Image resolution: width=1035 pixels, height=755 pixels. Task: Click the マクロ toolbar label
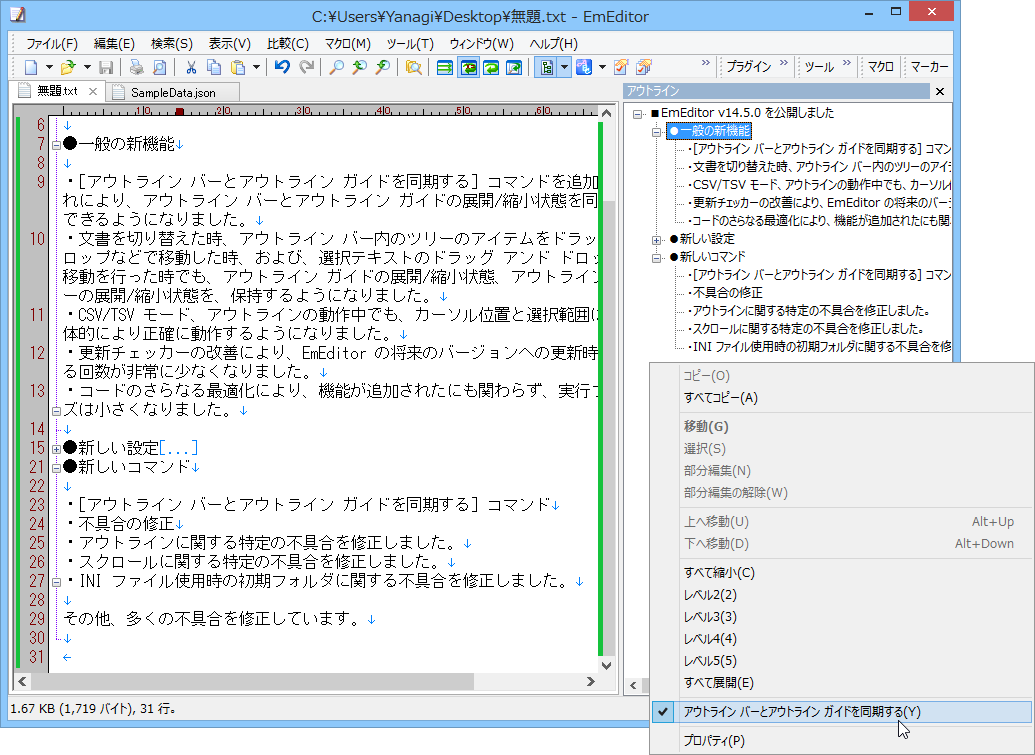pos(881,67)
